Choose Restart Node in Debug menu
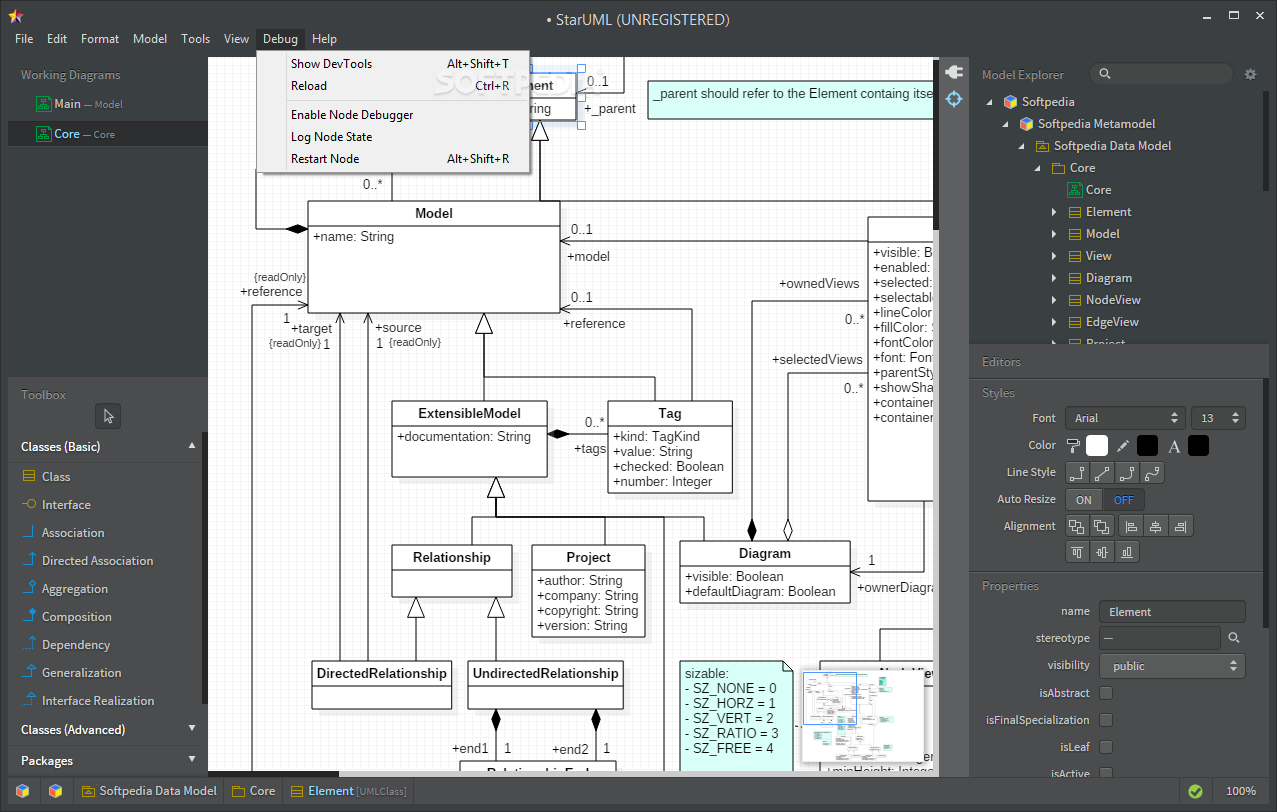Image resolution: width=1277 pixels, height=812 pixels. click(x=393, y=159)
